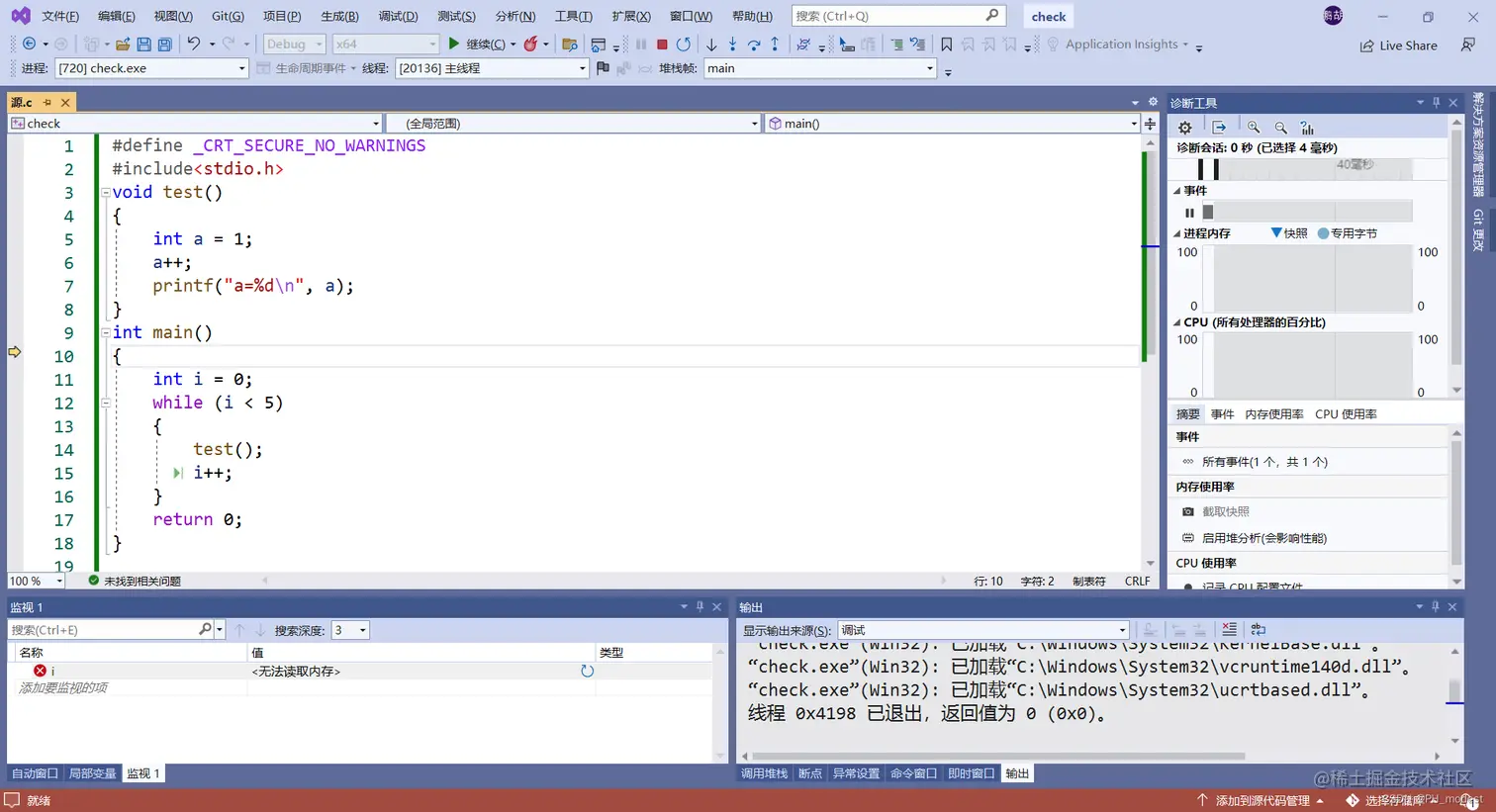Click Zoom Out magnifier in Diagnostic Tools

pos(1281,128)
